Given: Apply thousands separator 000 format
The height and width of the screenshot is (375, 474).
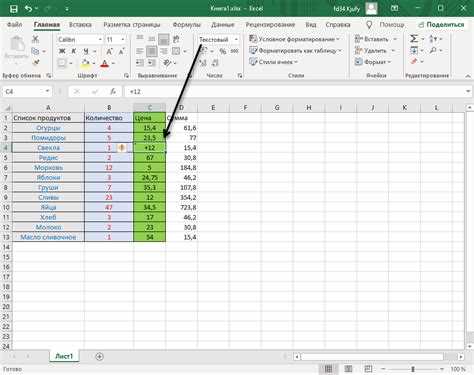Looking at the screenshot, I should [235, 51].
